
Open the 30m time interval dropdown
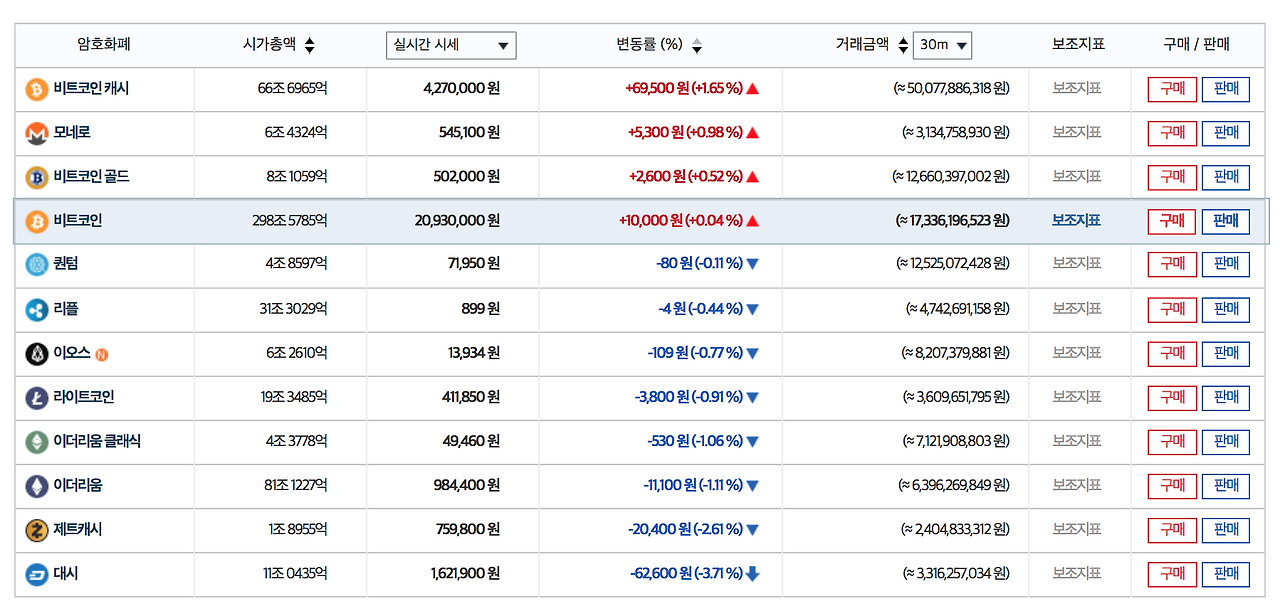point(942,45)
